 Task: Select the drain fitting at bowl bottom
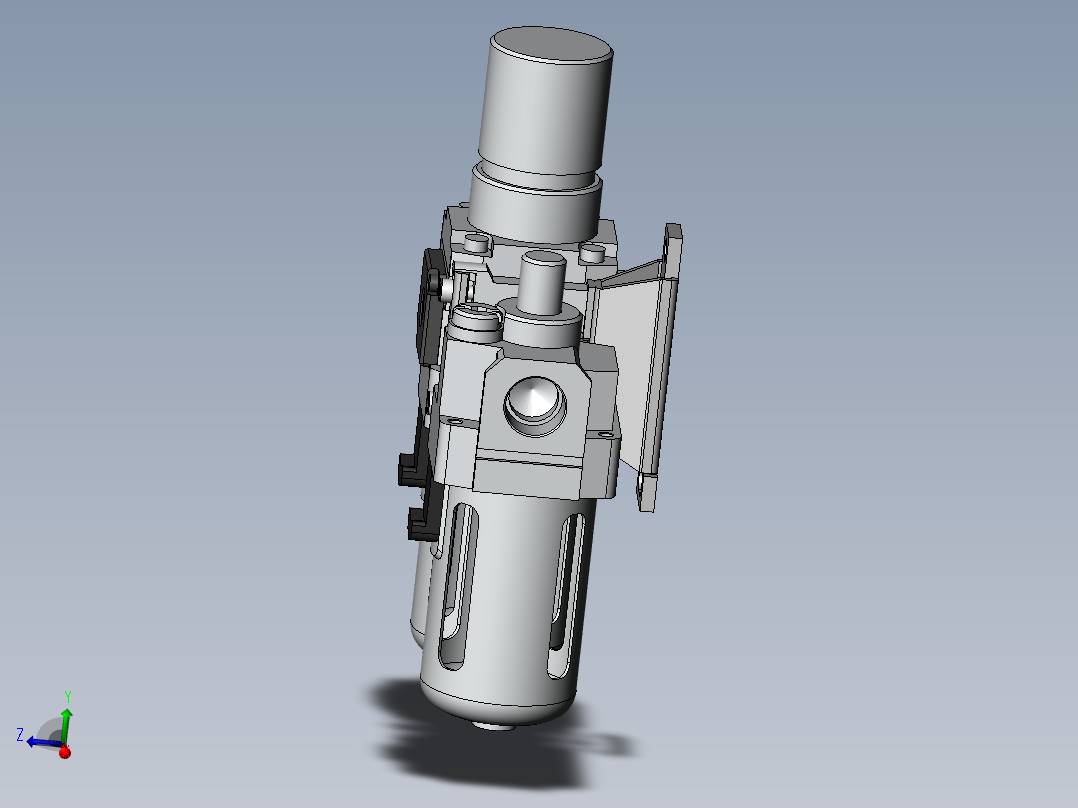(x=493, y=723)
